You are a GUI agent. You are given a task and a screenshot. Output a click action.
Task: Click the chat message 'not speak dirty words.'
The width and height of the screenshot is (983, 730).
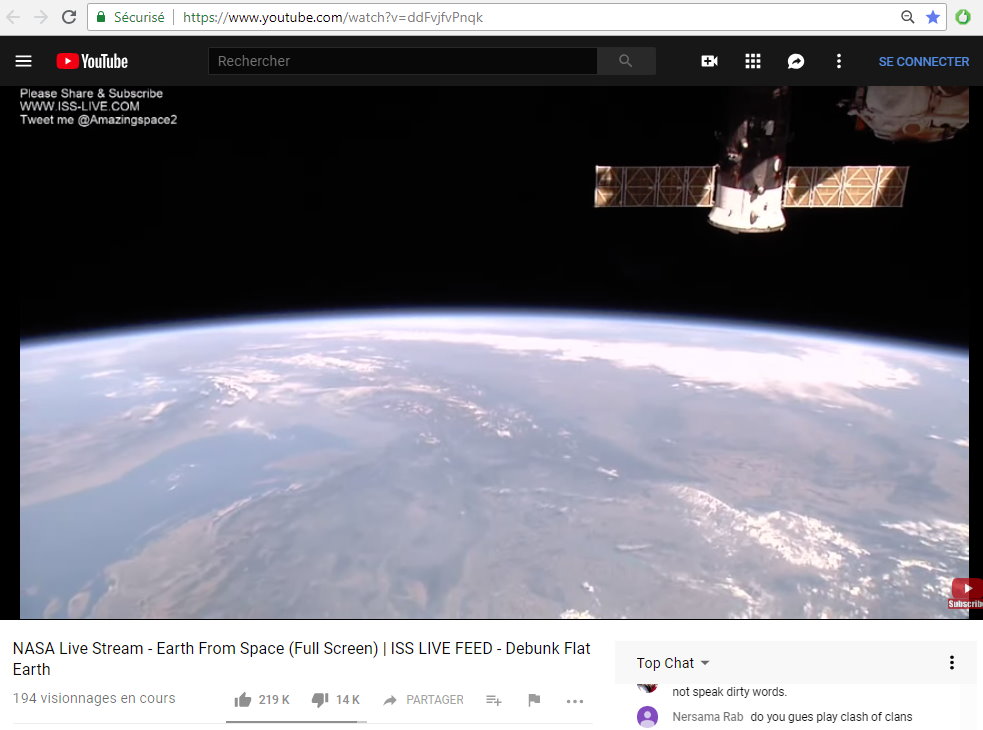(729, 692)
